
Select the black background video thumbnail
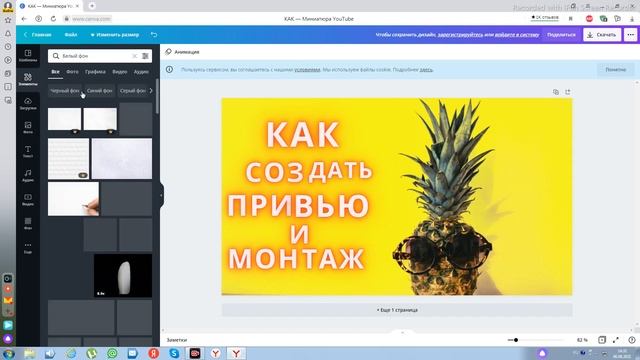tap(123, 275)
